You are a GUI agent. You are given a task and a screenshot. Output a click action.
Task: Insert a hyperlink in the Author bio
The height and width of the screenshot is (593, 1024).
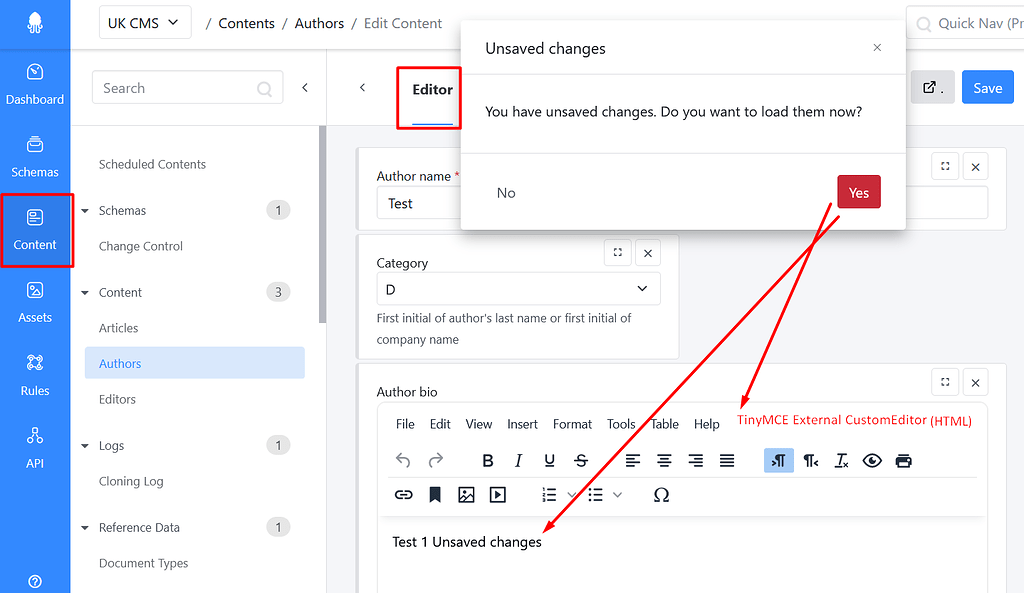tap(403, 494)
